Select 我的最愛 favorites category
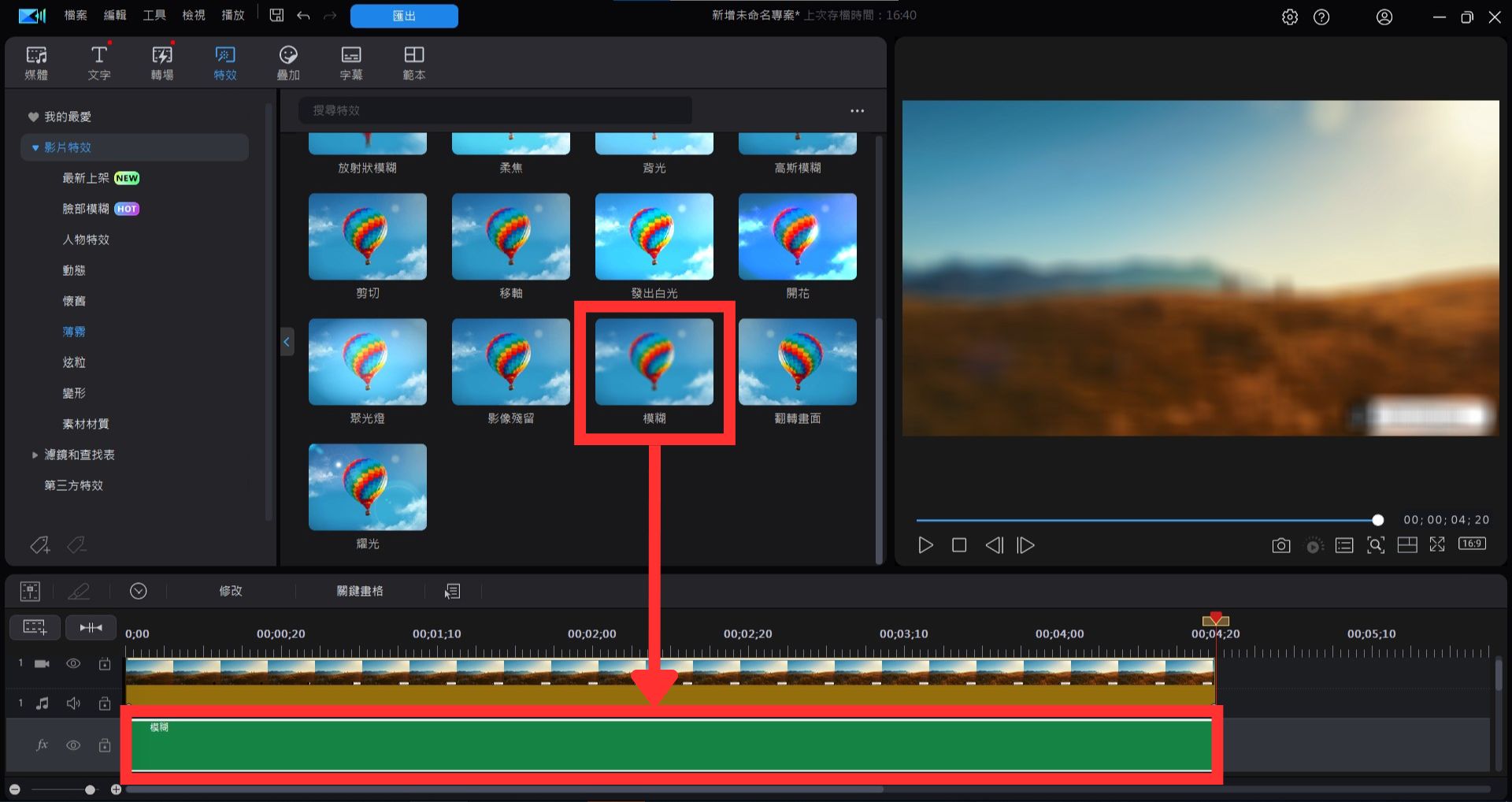This screenshot has width=1512, height=802. pos(68,117)
